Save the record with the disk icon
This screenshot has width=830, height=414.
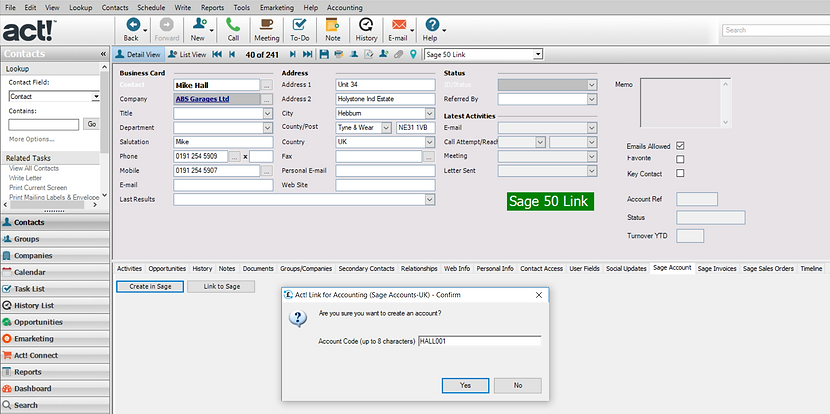[x=324, y=54]
